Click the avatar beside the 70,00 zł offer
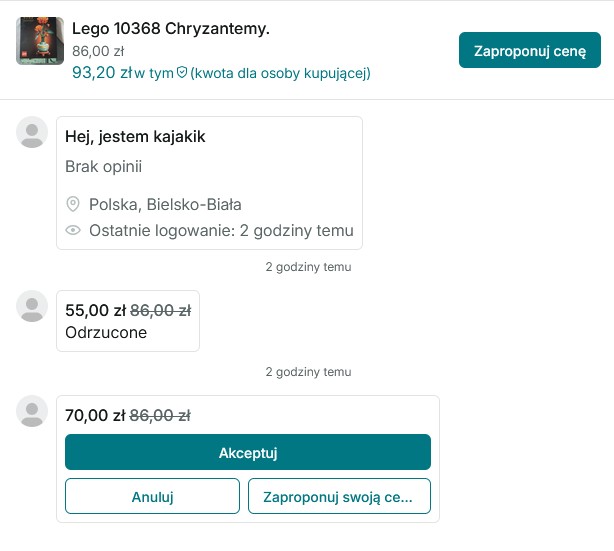 click(x=33, y=411)
